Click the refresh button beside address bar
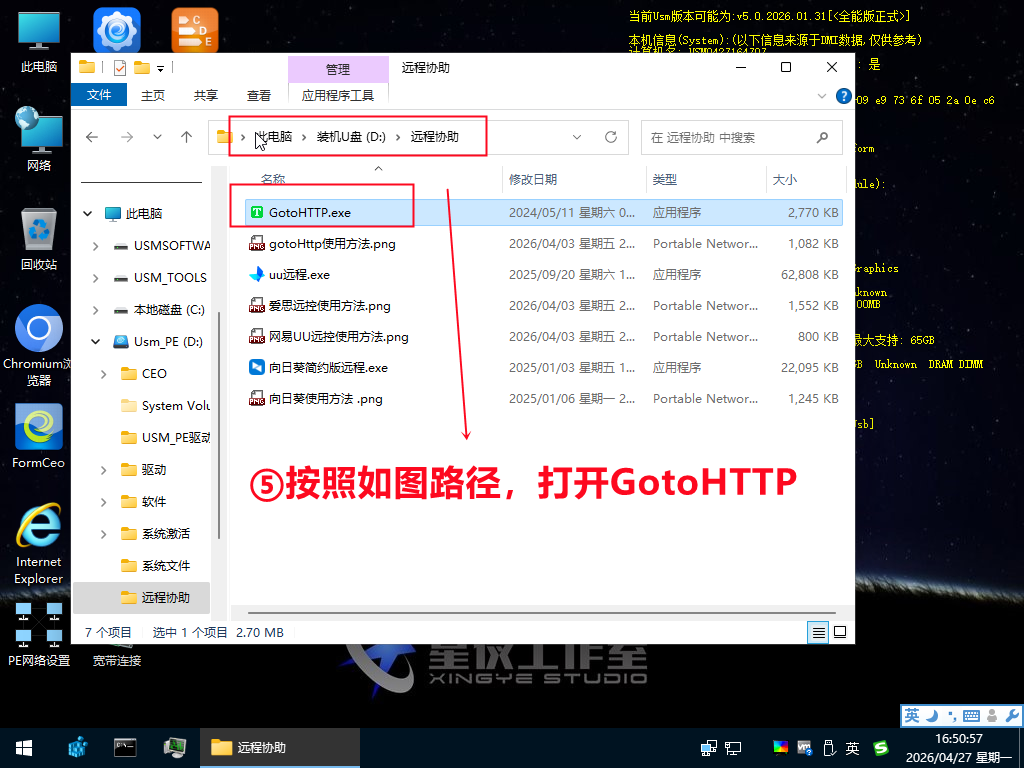Screen dimensions: 1024x768 [610, 137]
